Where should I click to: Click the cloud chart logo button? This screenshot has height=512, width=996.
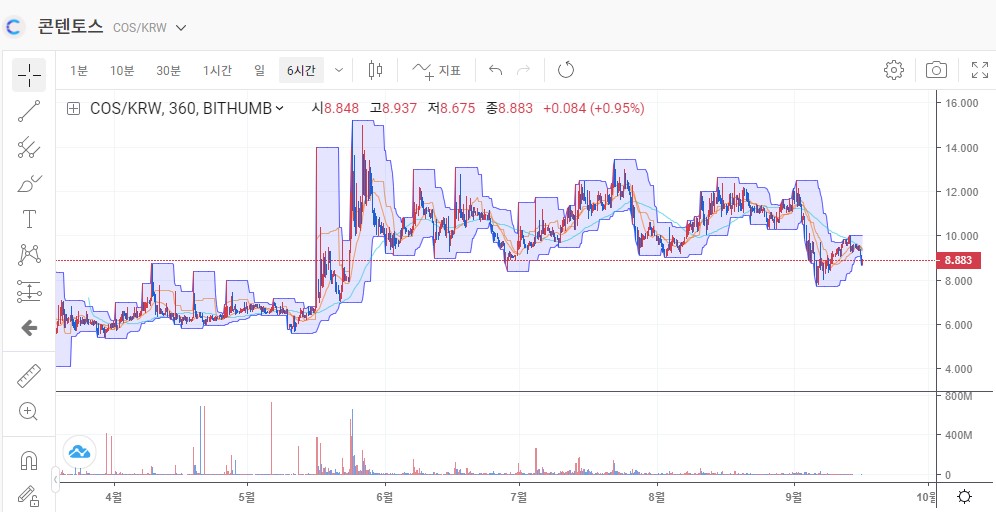[79, 452]
